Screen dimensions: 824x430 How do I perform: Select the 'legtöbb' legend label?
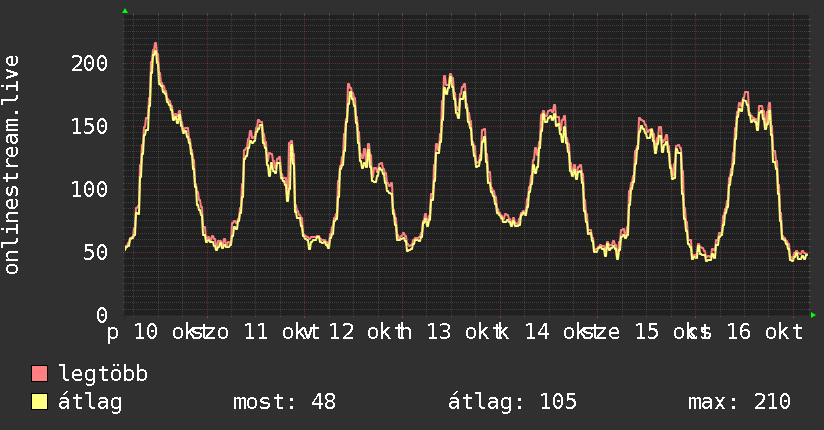[103, 374]
